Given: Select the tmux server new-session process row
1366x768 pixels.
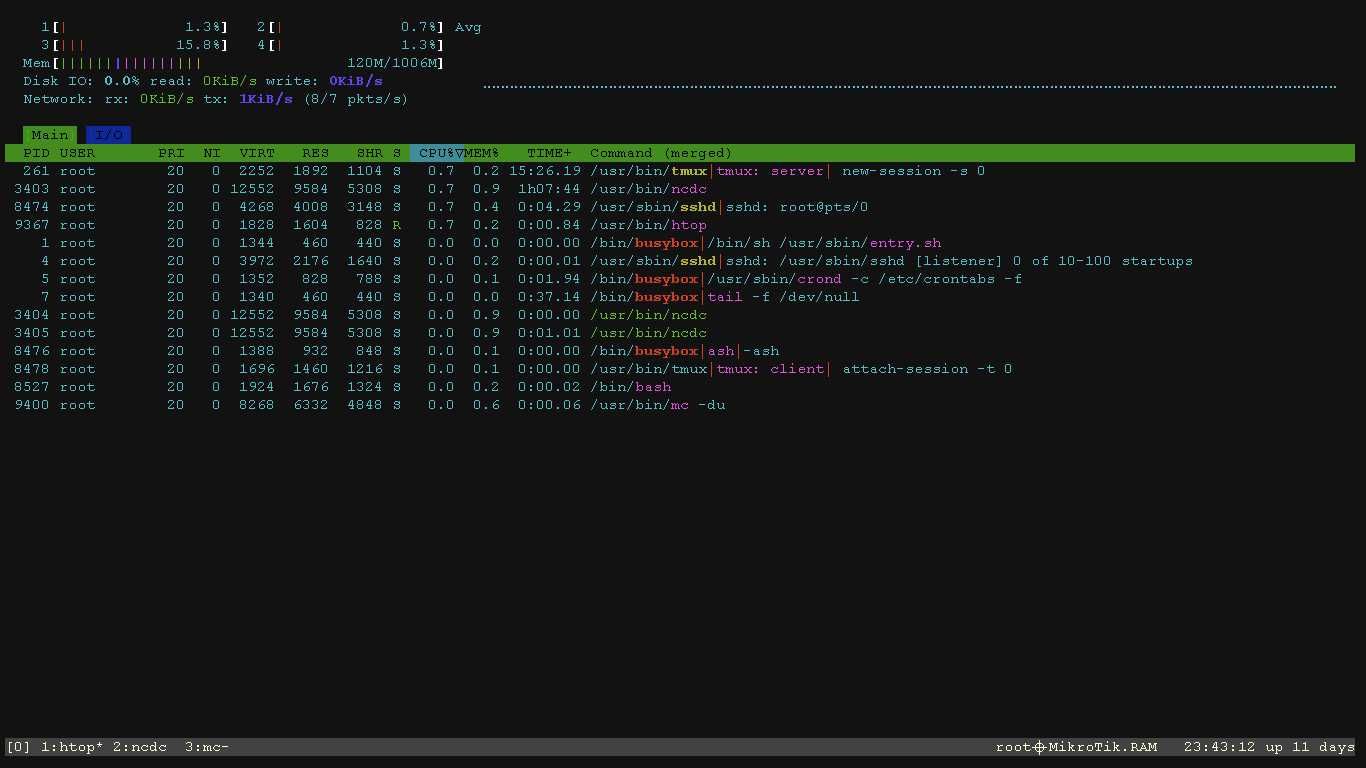Looking at the screenshot, I should (680, 171).
